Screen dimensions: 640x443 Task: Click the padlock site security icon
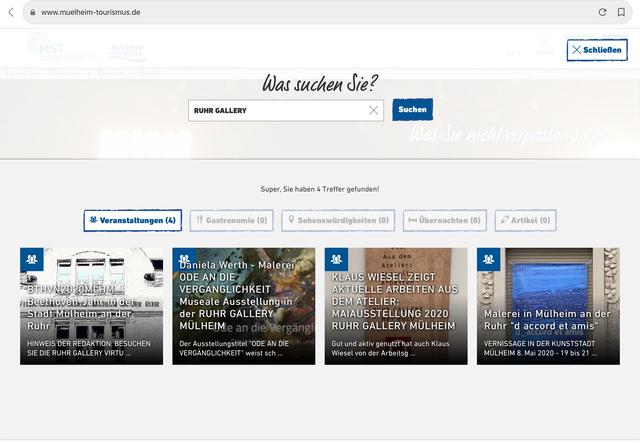pos(33,12)
